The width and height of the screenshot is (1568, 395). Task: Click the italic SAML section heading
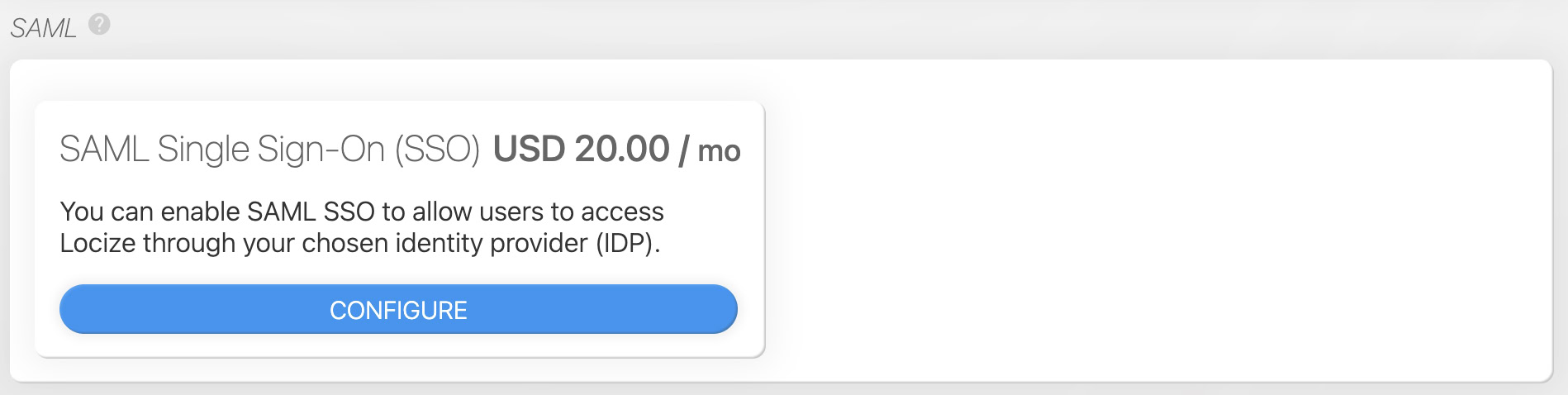(x=43, y=28)
